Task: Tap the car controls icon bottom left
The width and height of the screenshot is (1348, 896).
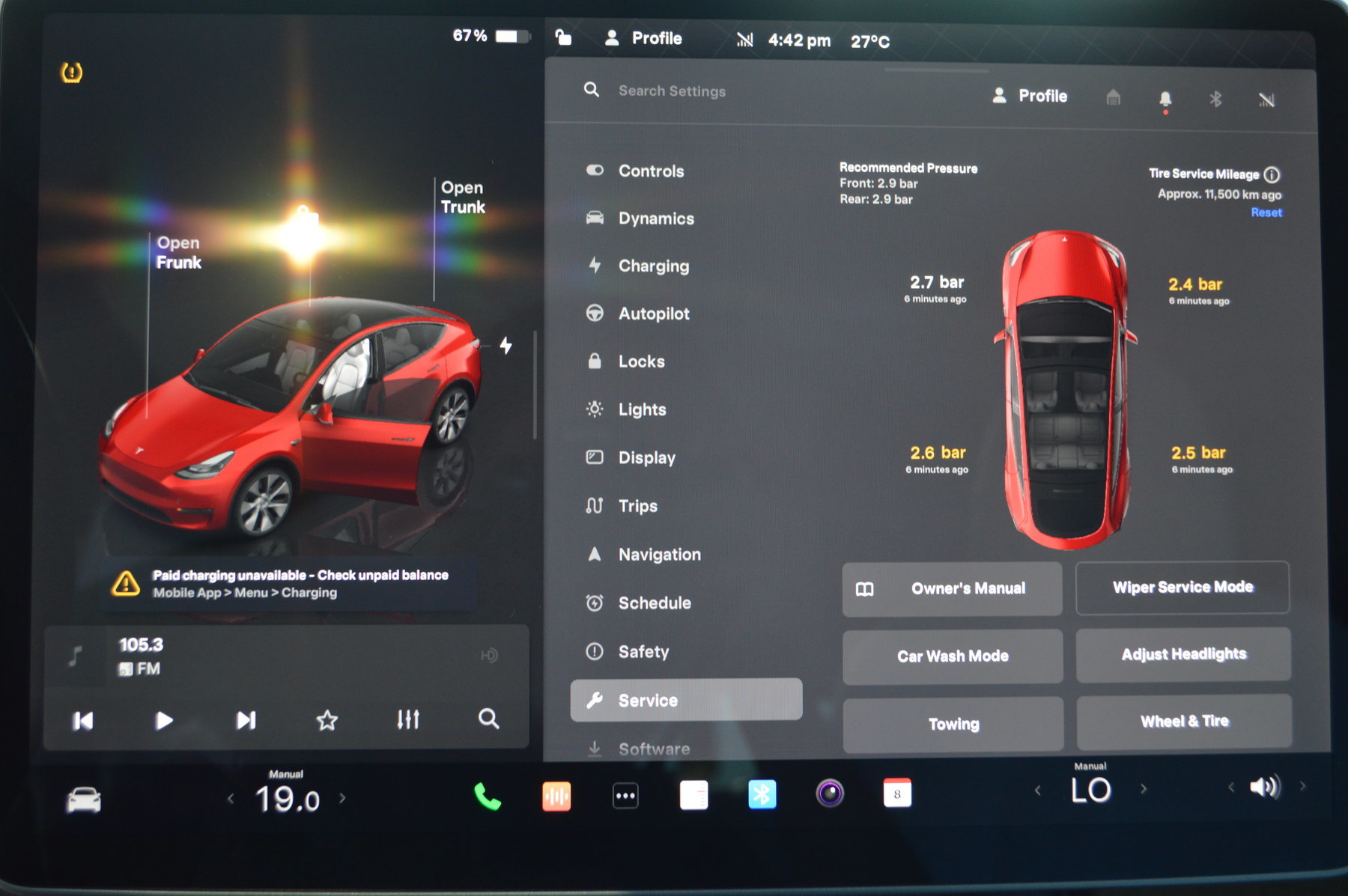Action: 84,799
